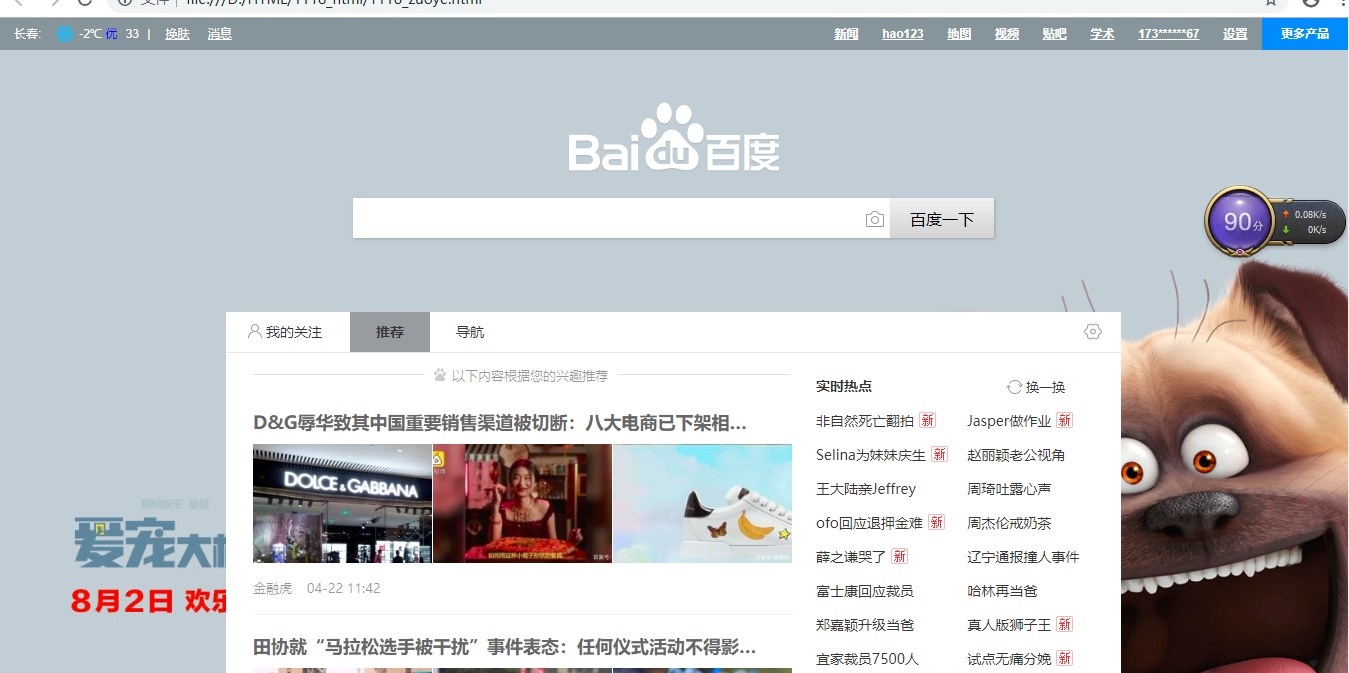Screen dimensions: 1349x673
Task: Open hot topic 郑嘉颖升级当爸
Action: [x=865, y=625]
